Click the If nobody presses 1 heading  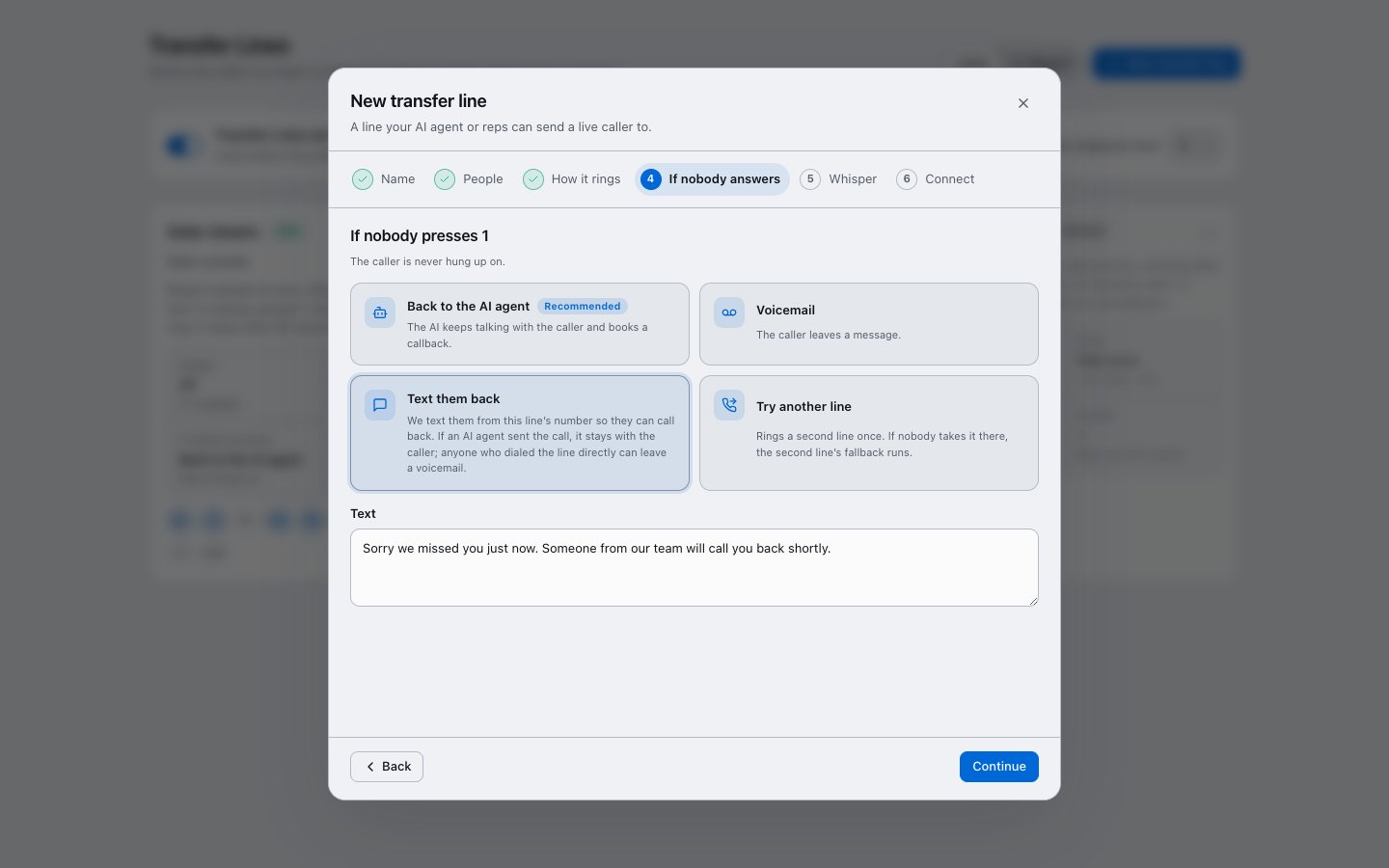coord(420,236)
